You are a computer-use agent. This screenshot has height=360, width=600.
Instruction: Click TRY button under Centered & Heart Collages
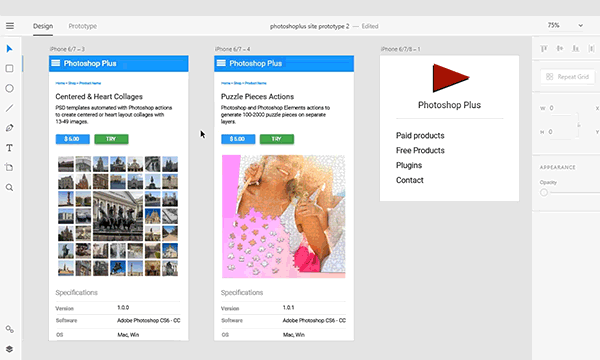pyautogui.click(x=111, y=139)
